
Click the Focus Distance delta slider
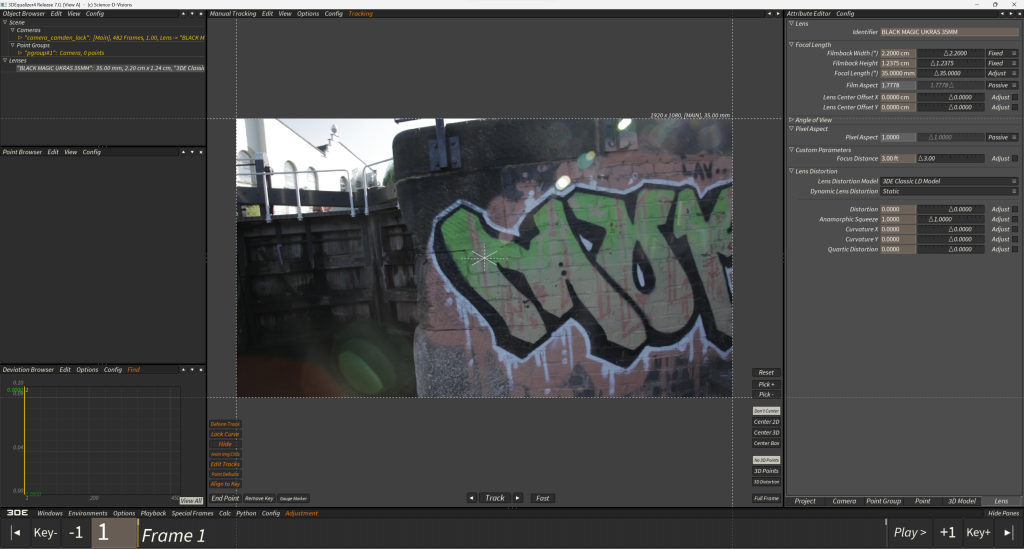point(950,159)
